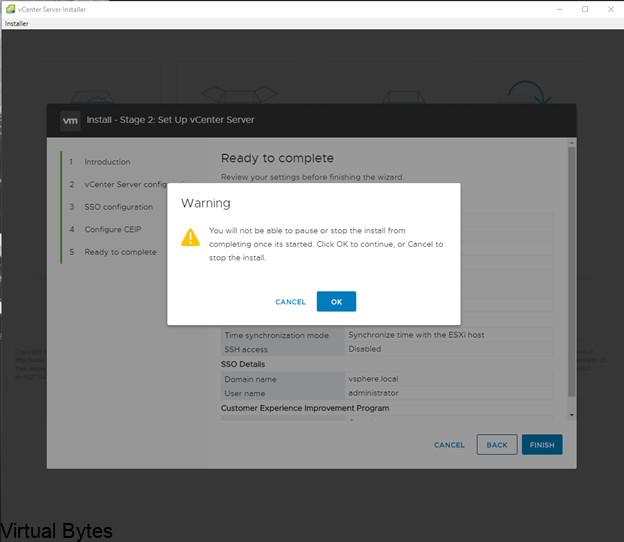Click the 'Domain name' label cell
This screenshot has height=542, width=624.
point(283,379)
